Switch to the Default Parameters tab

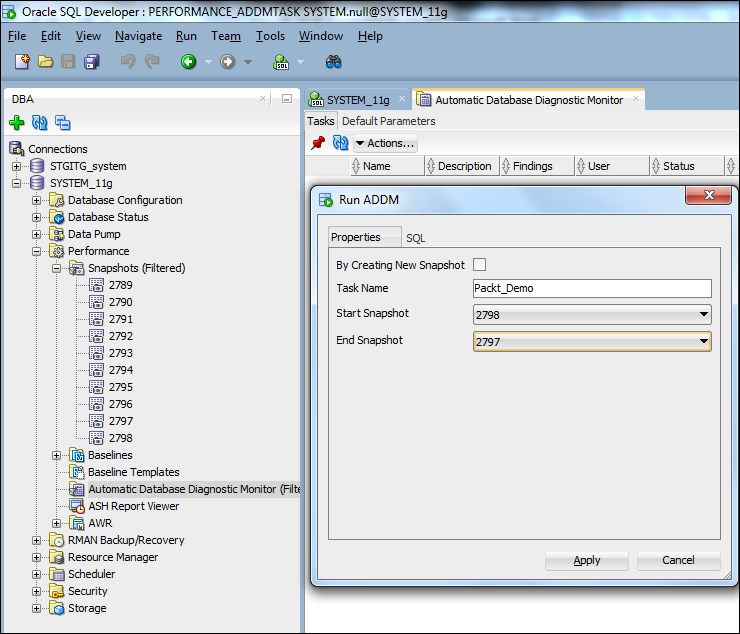(388, 121)
